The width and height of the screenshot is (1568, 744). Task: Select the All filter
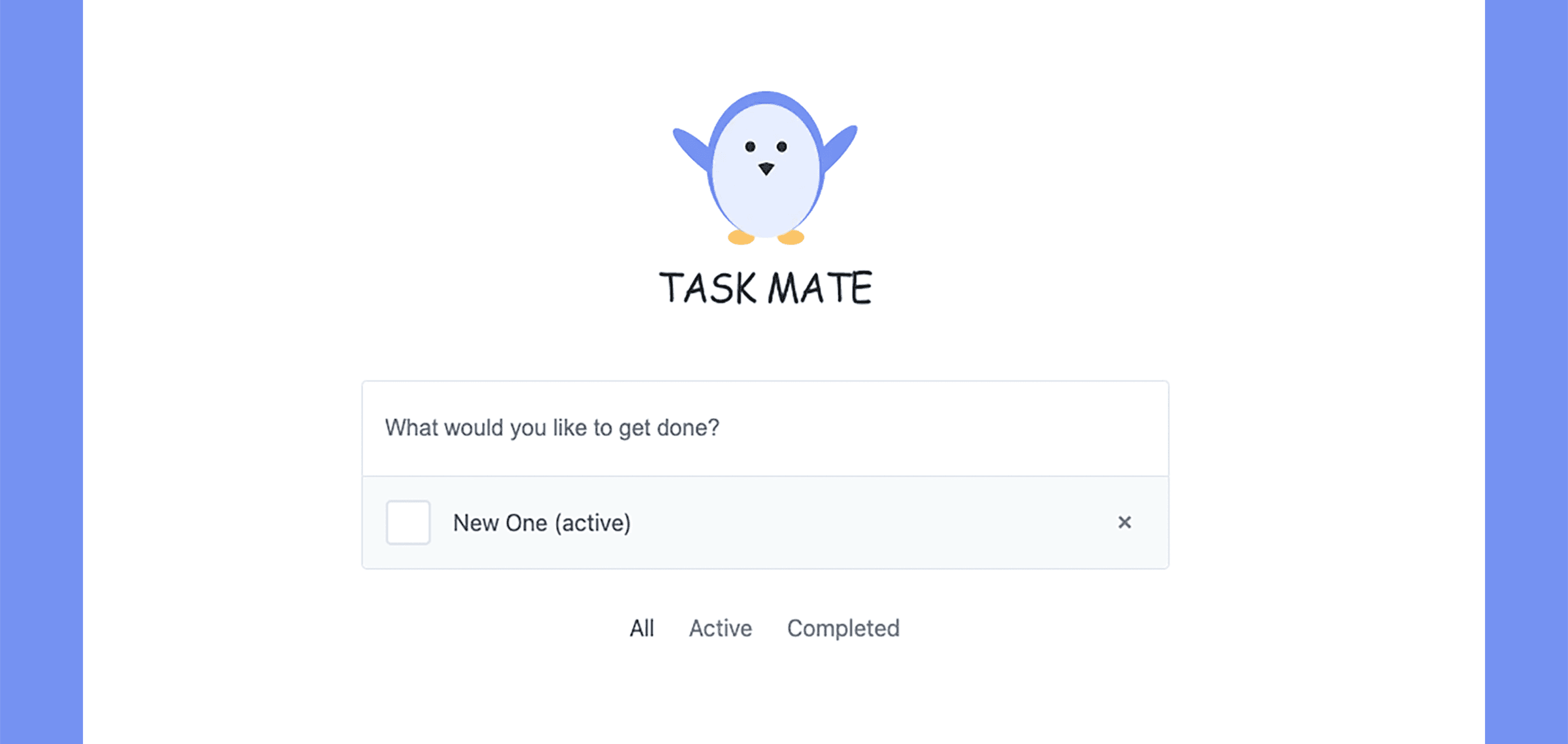point(641,628)
